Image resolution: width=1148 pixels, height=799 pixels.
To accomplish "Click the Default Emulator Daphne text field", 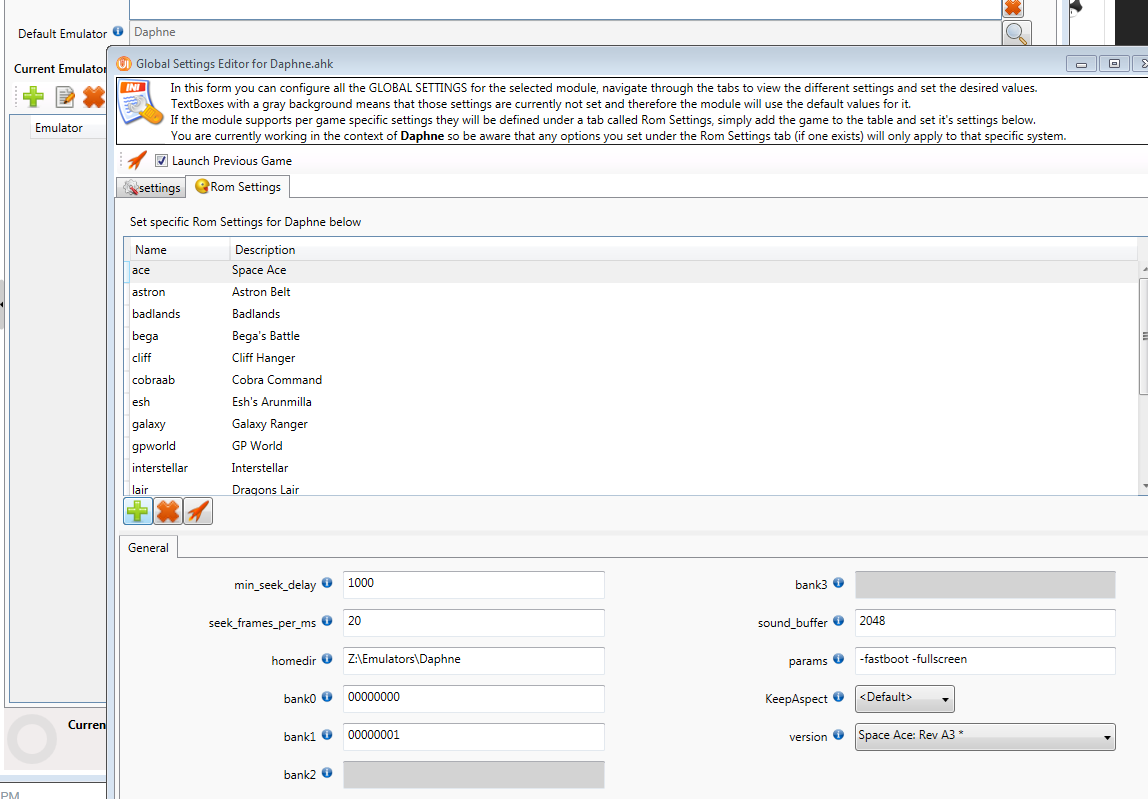I will point(565,32).
